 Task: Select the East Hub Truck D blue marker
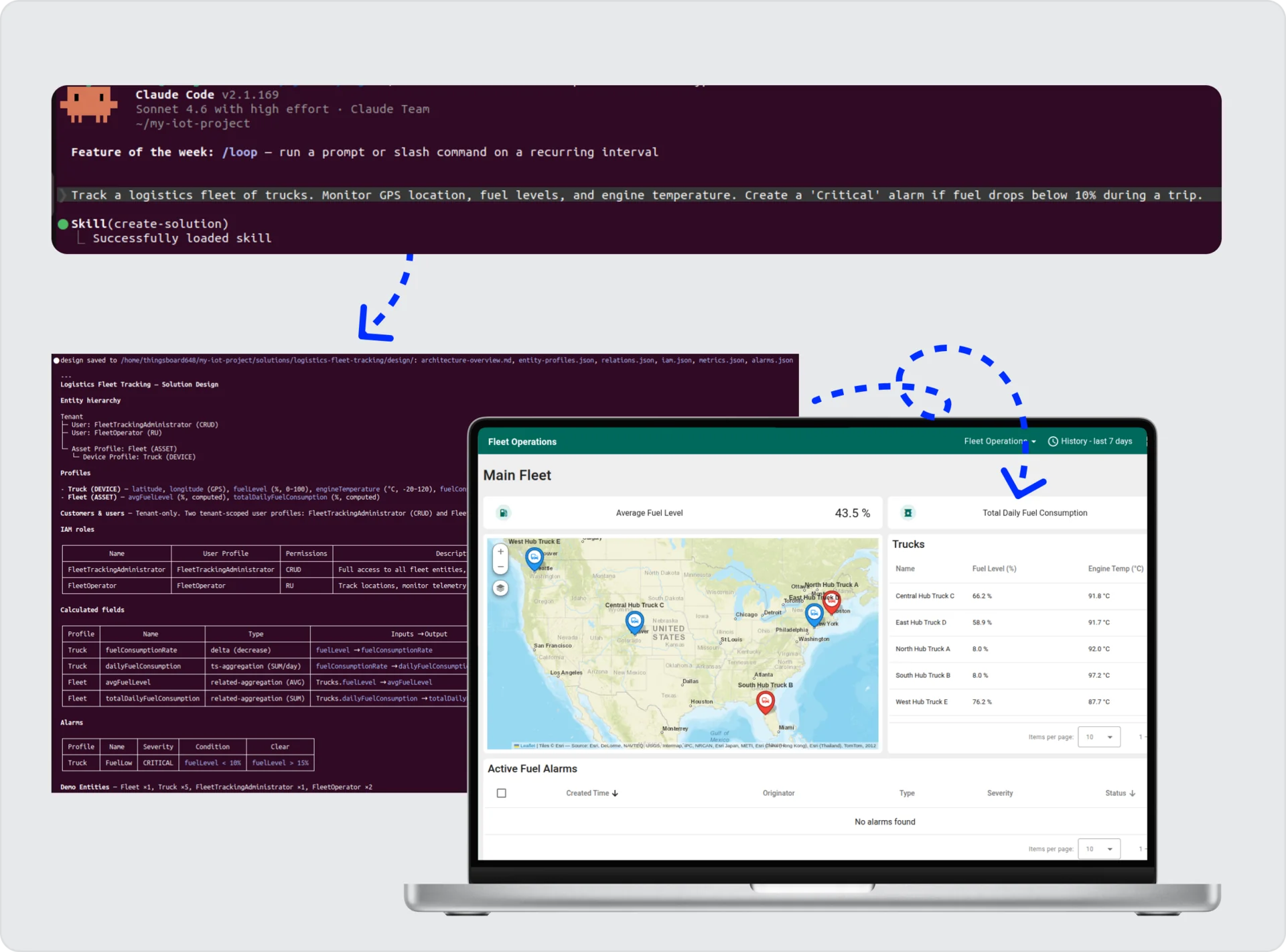click(x=814, y=614)
